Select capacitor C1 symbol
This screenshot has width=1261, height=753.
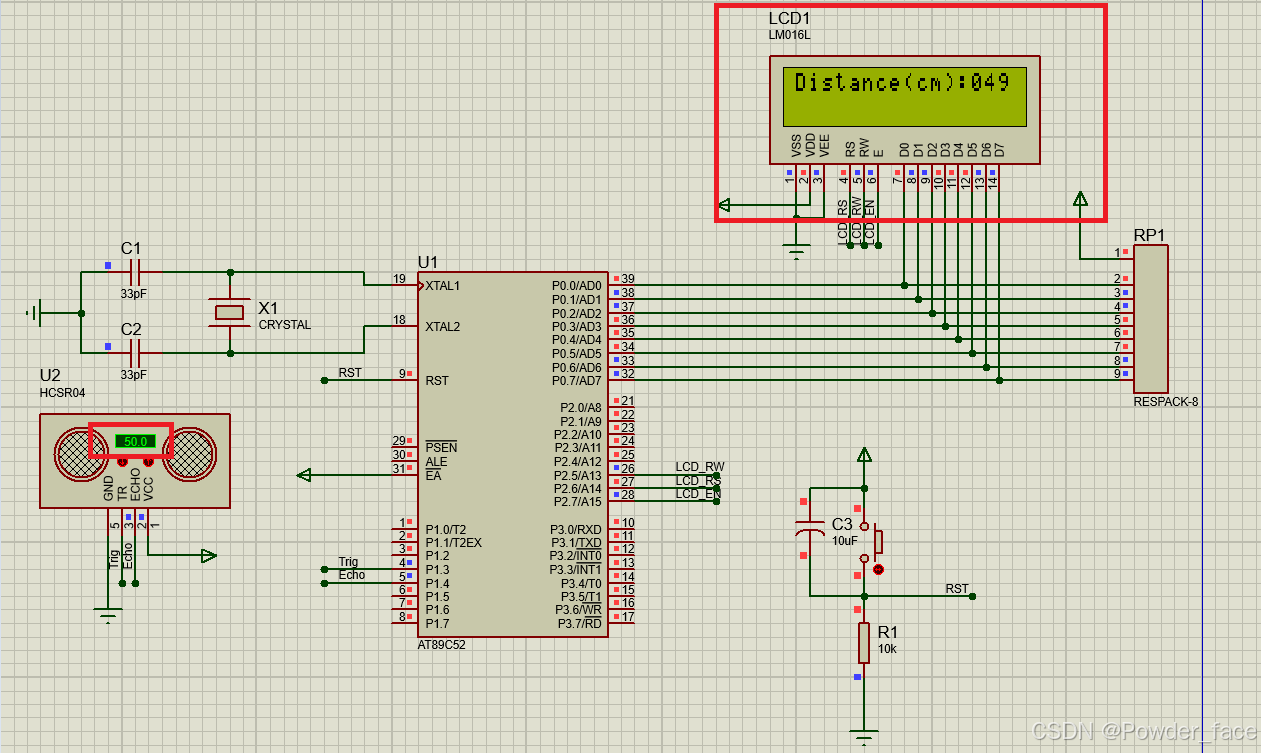click(x=137, y=271)
